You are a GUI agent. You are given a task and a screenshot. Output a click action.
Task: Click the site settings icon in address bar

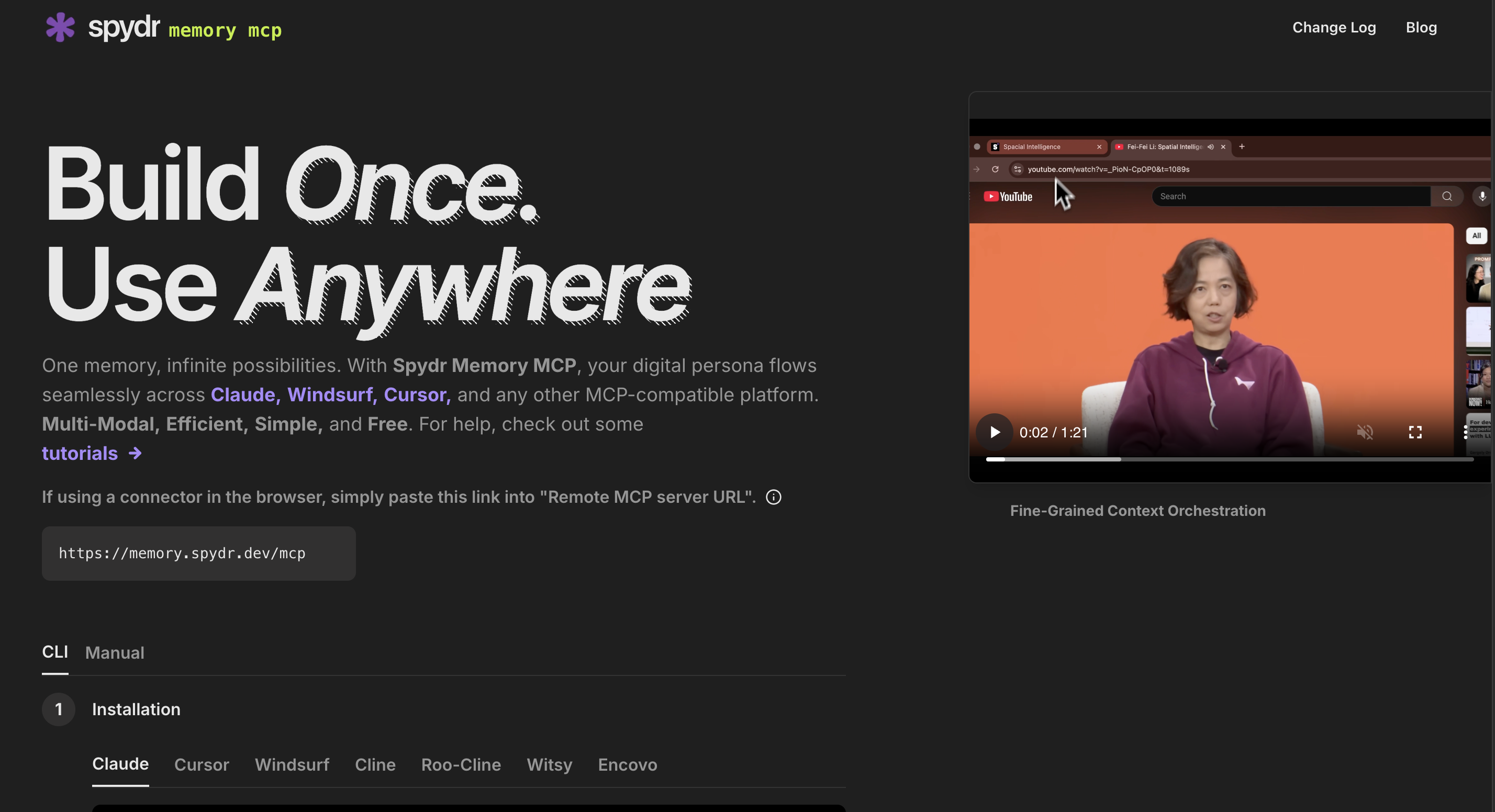click(x=1017, y=170)
